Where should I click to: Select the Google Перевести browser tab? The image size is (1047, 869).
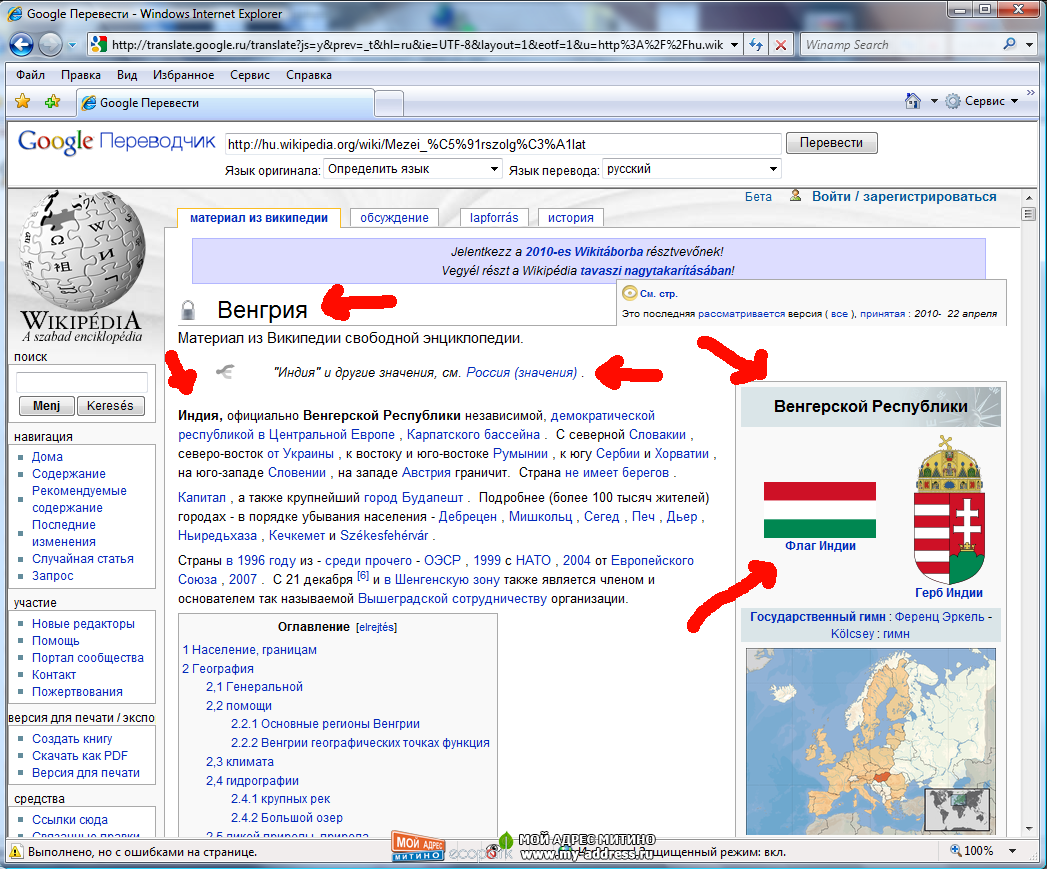[224, 103]
